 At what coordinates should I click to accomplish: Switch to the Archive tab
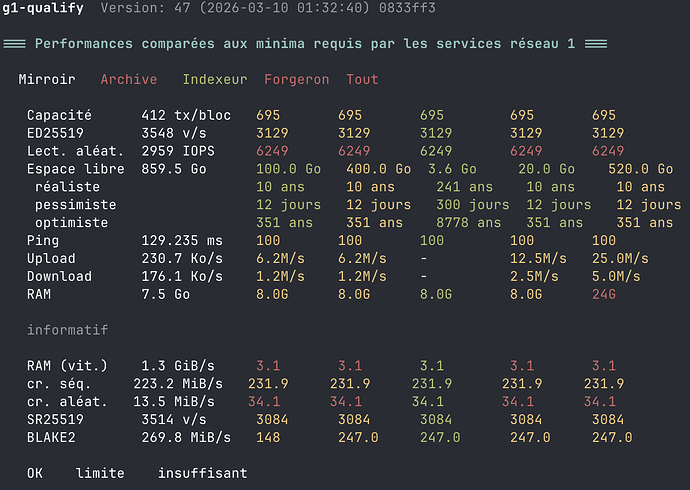129,79
